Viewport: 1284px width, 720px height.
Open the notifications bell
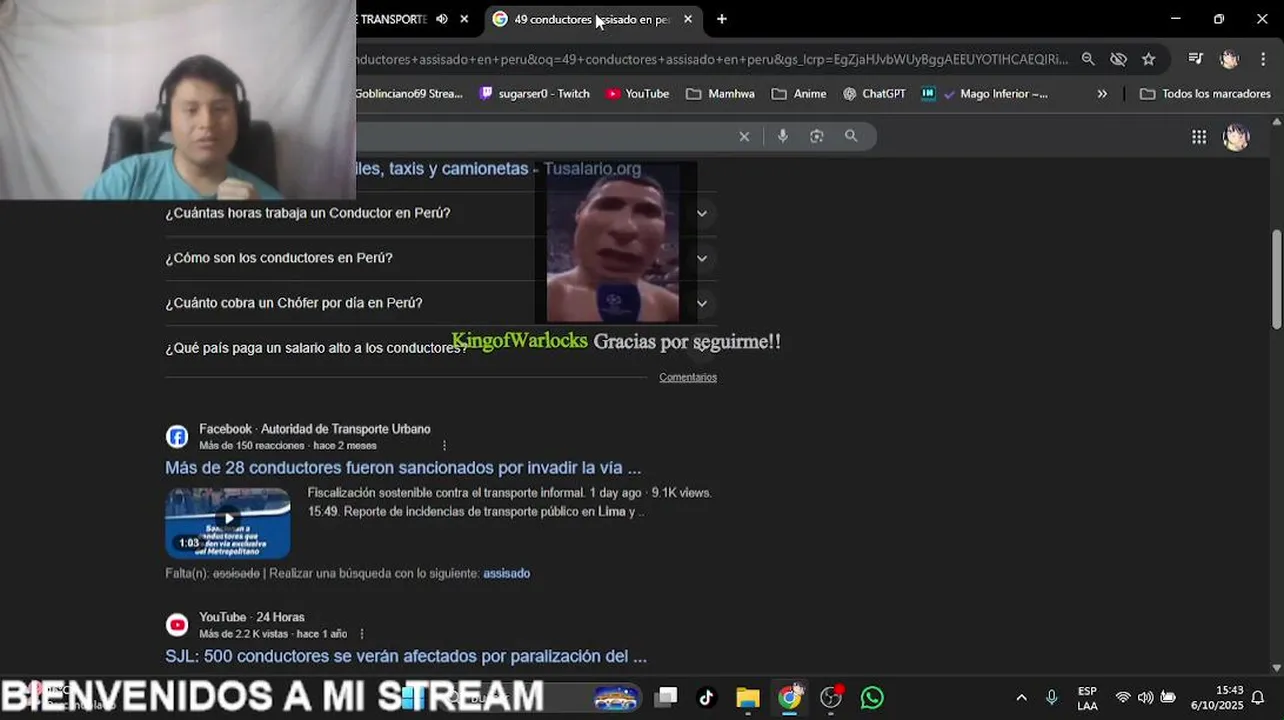1258,697
